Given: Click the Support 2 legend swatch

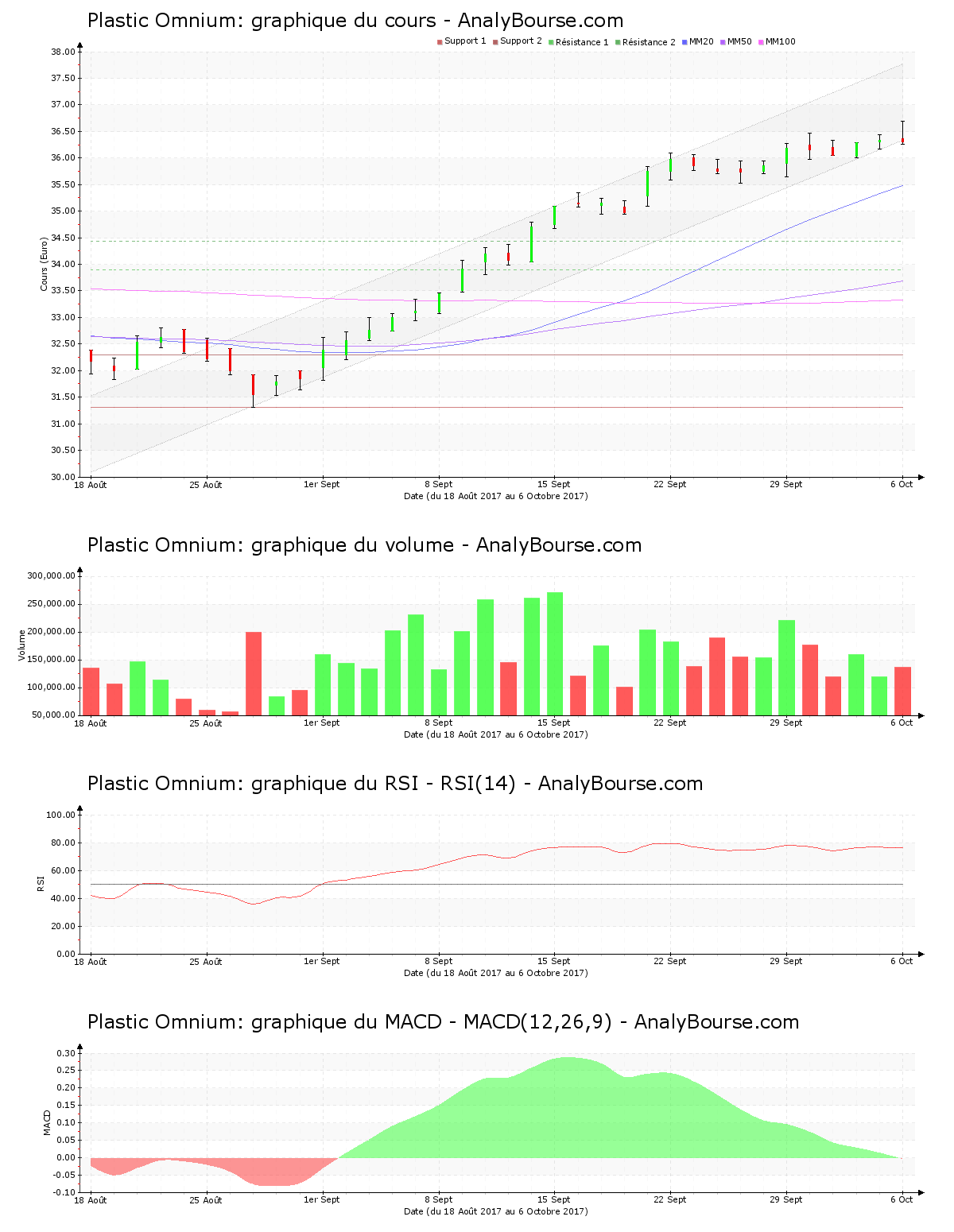Looking at the screenshot, I should coord(495,42).
